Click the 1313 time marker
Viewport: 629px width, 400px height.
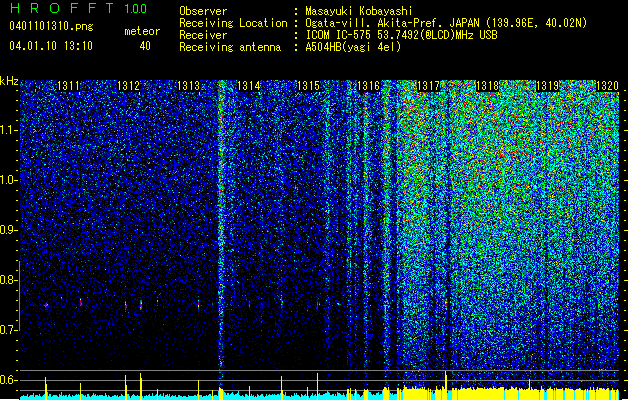[188, 86]
